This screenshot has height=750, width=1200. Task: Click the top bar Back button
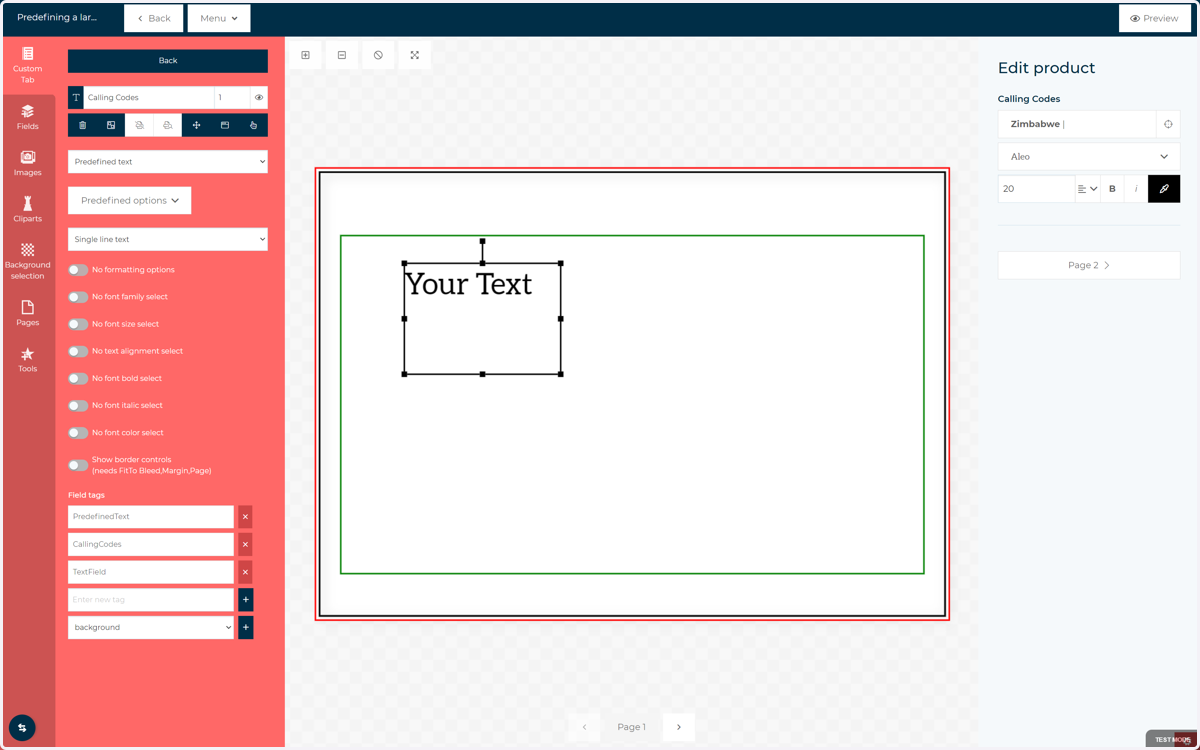154,18
